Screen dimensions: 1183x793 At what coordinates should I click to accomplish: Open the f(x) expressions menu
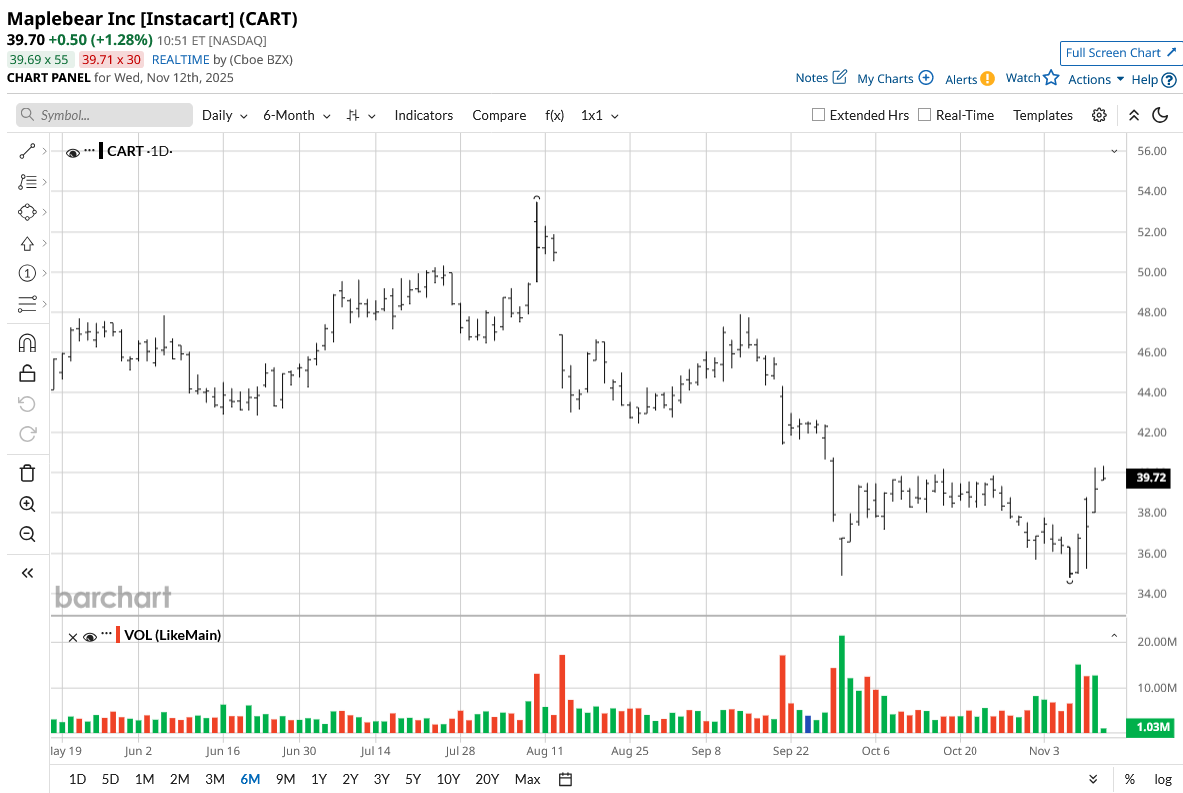(555, 115)
